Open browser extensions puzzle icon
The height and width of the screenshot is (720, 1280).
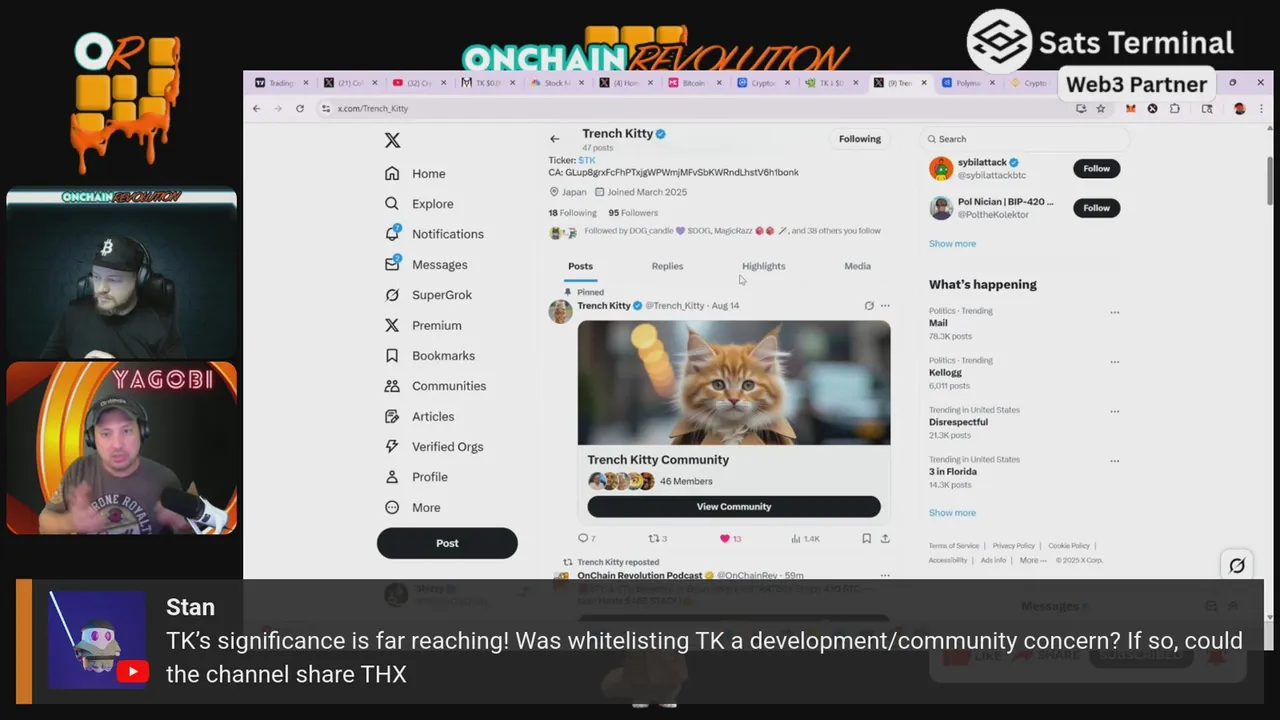tap(1175, 108)
